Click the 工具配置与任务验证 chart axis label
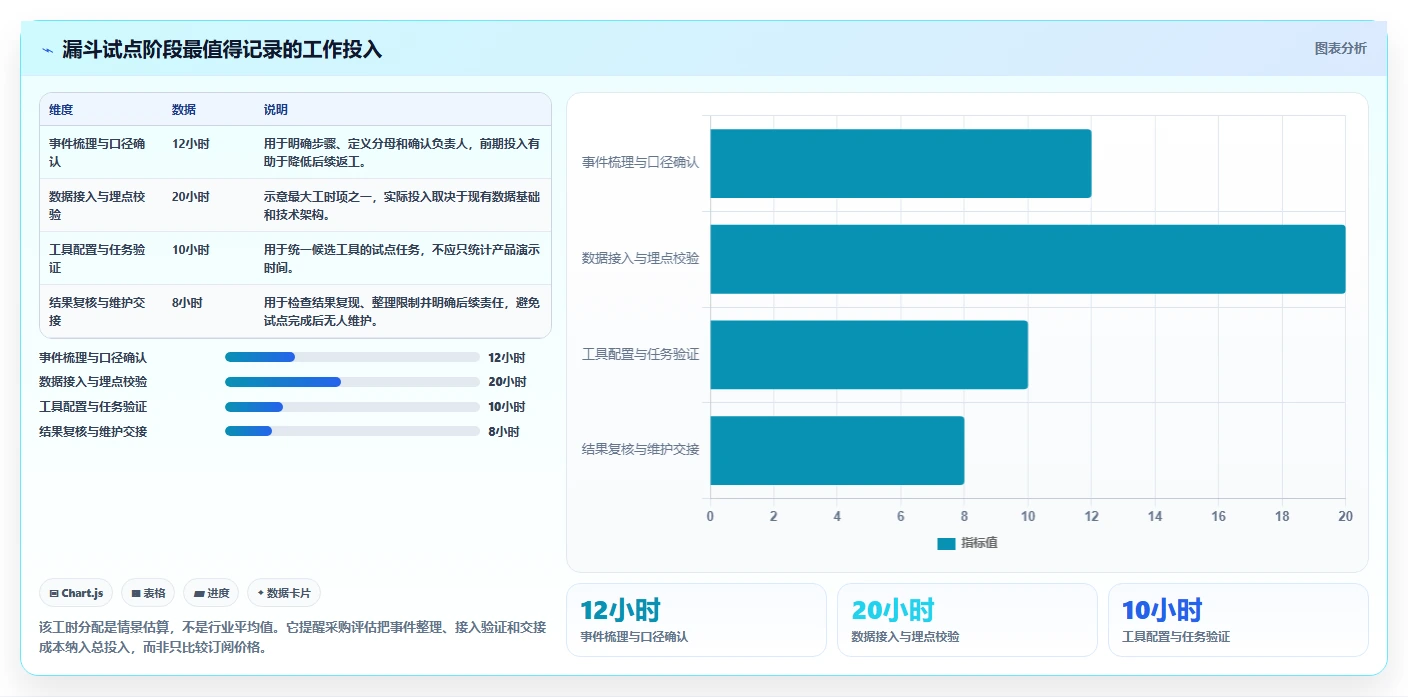1408x697 pixels. (x=640, y=354)
